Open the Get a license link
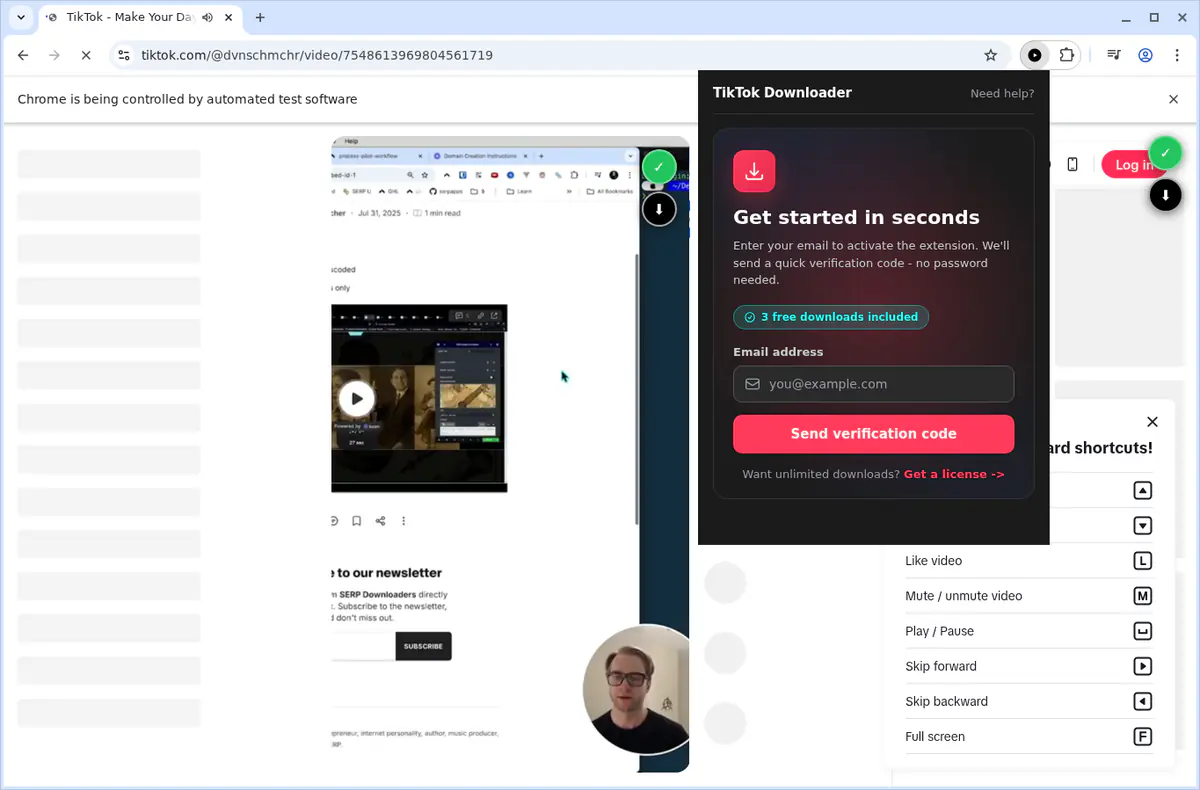Image resolution: width=1200 pixels, height=790 pixels. click(954, 474)
